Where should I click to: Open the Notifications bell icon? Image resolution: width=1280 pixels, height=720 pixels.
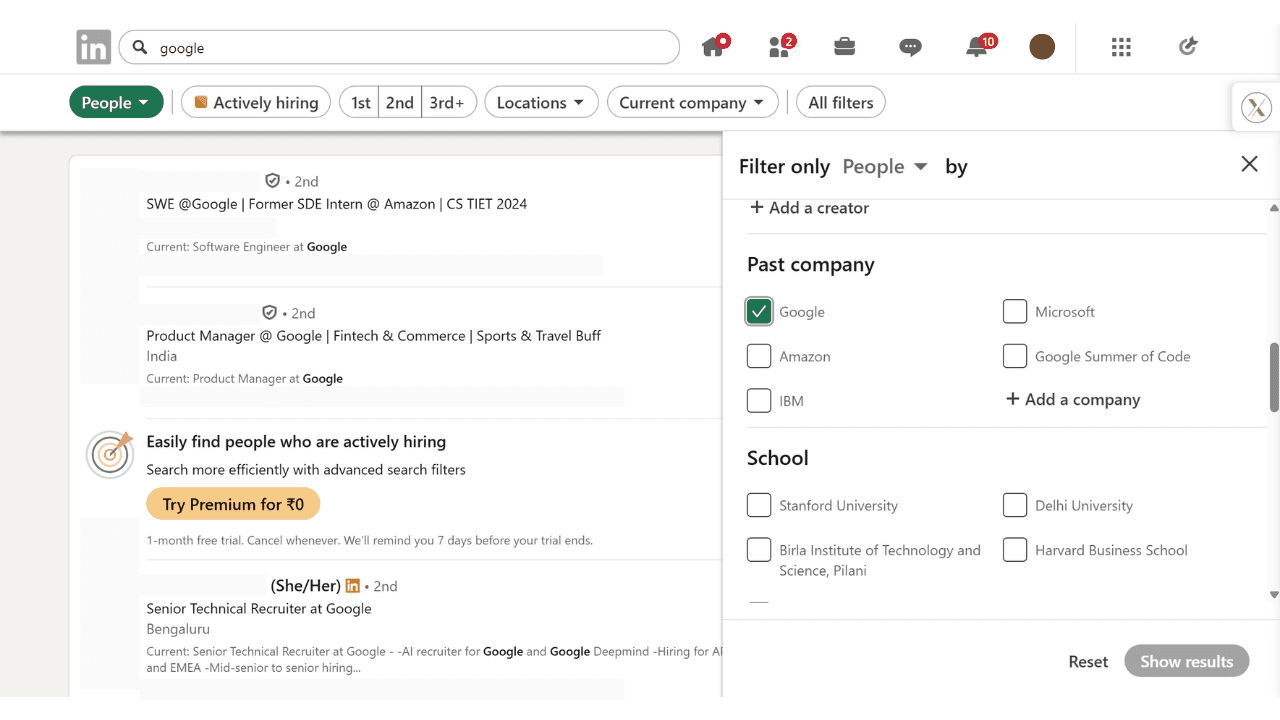(x=978, y=47)
